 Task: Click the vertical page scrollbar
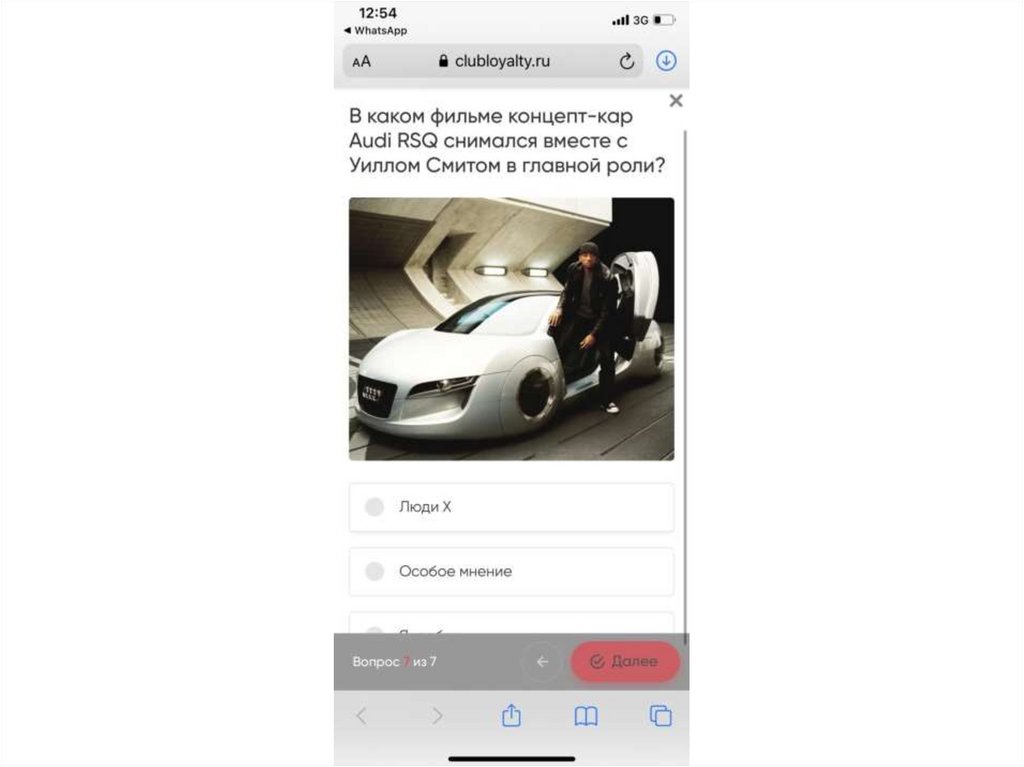click(x=685, y=385)
